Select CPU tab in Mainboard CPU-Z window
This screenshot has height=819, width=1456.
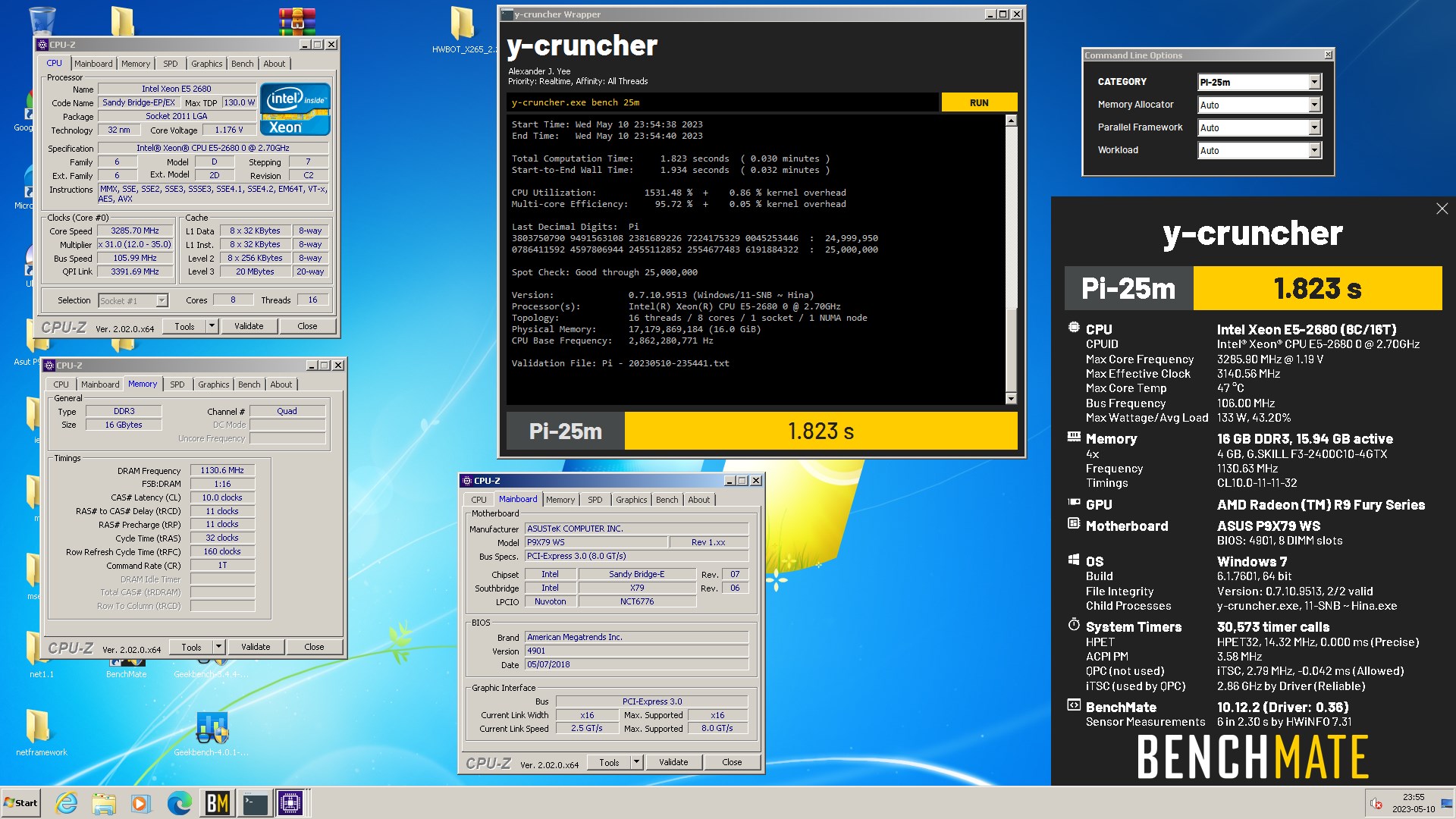click(479, 500)
